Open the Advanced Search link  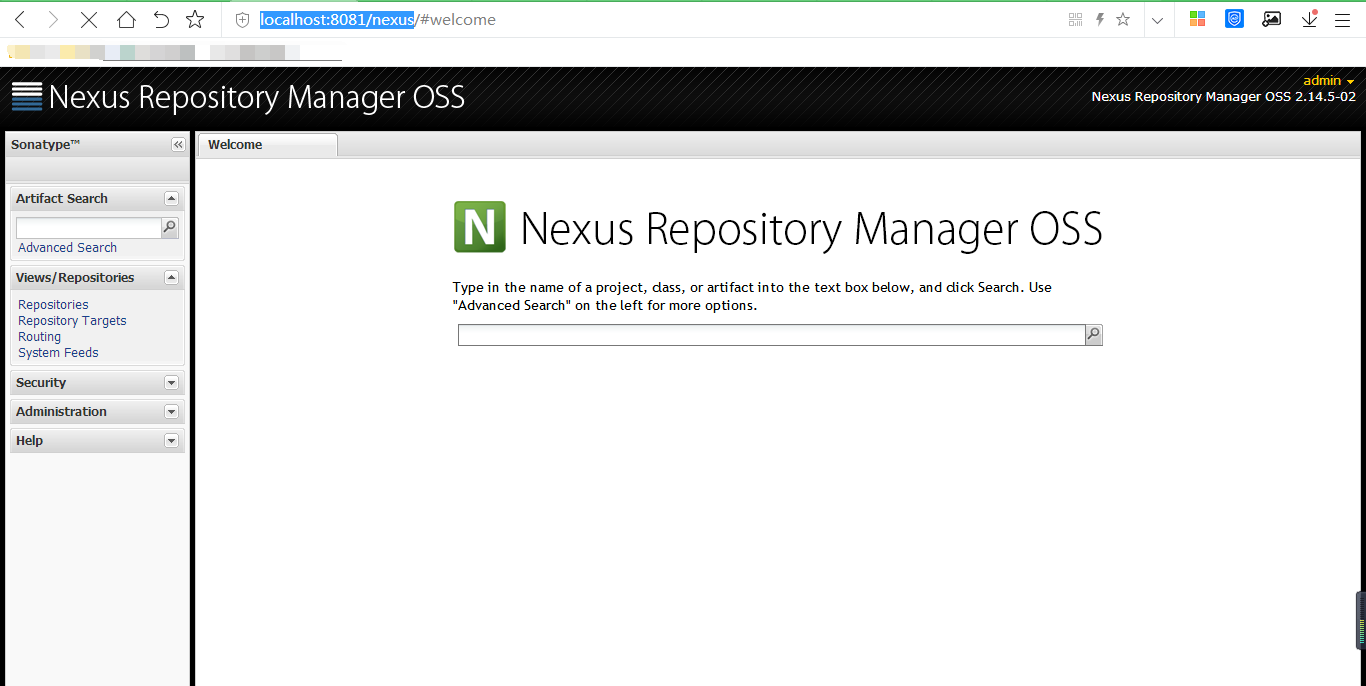67,247
